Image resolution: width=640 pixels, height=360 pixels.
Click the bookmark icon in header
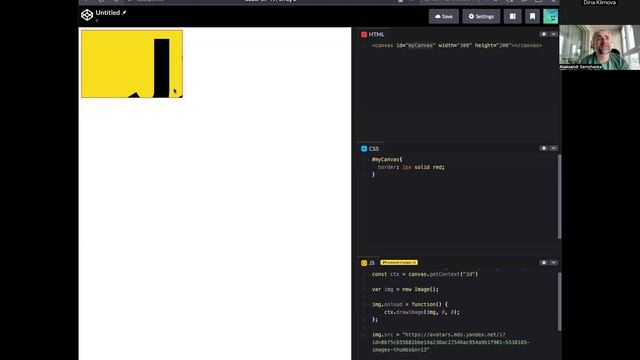click(532, 16)
